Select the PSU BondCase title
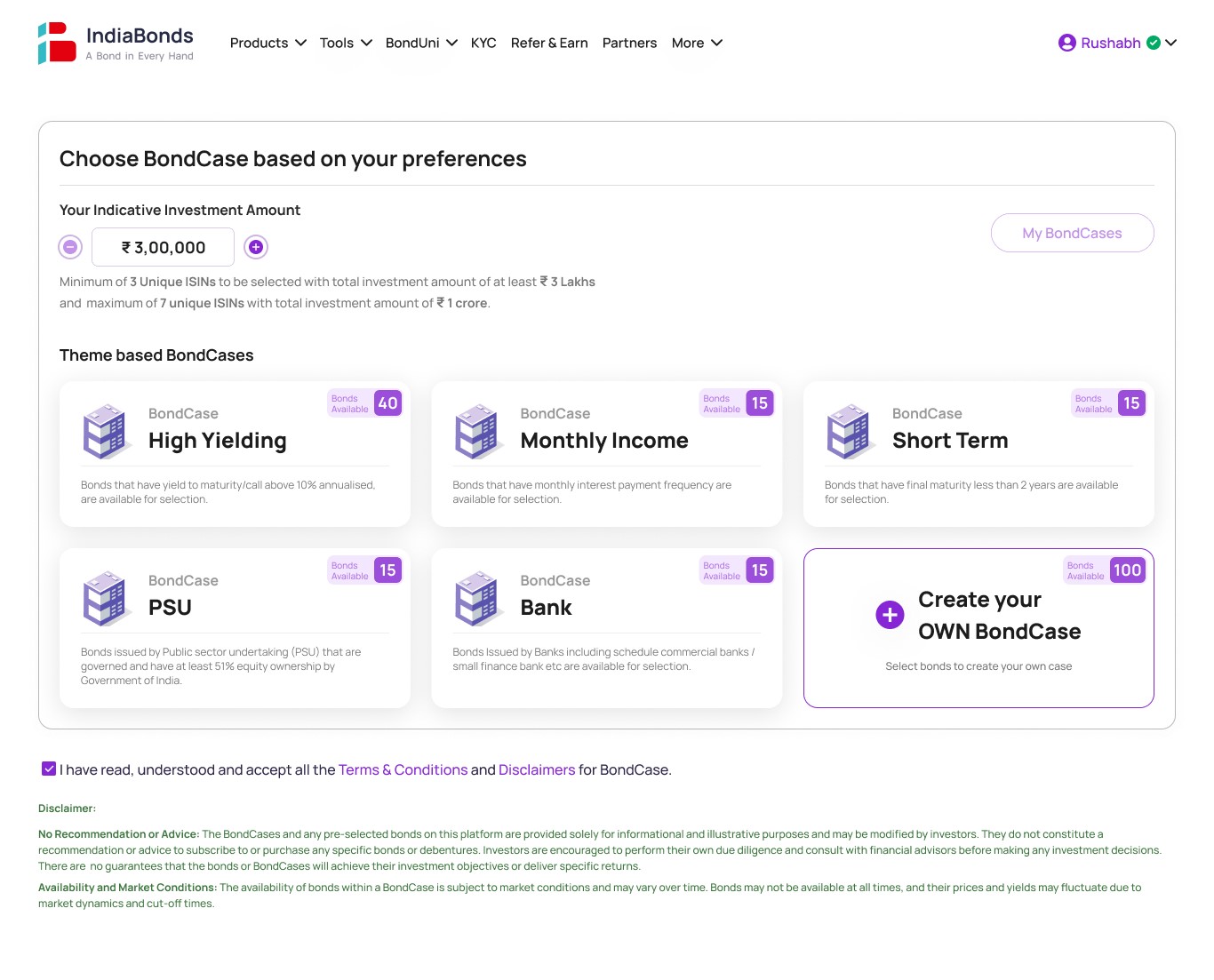 click(x=170, y=608)
